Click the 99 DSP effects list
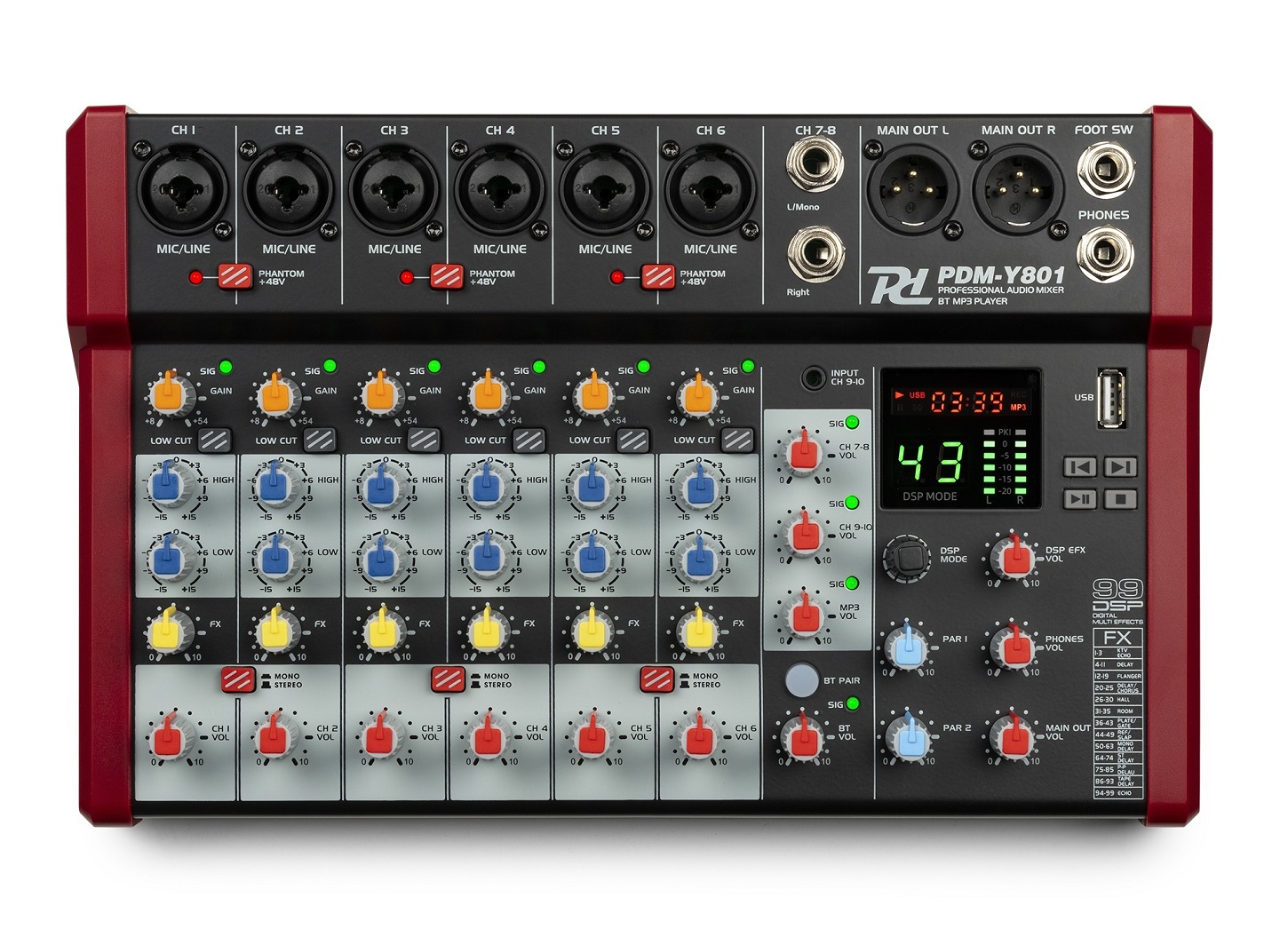This screenshot has width=1288, height=937. click(x=1117, y=713)
